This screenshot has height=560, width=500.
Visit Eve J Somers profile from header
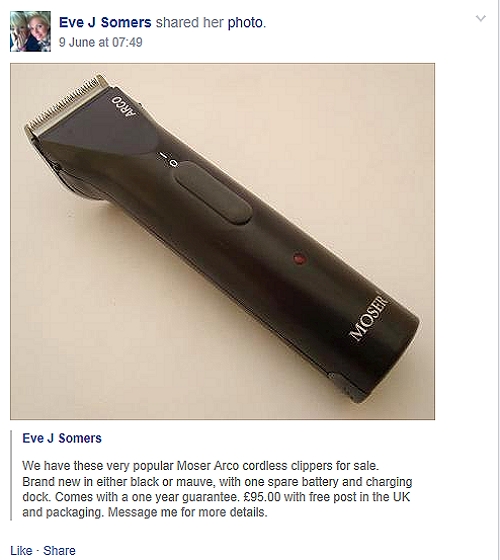coord(105,22)
